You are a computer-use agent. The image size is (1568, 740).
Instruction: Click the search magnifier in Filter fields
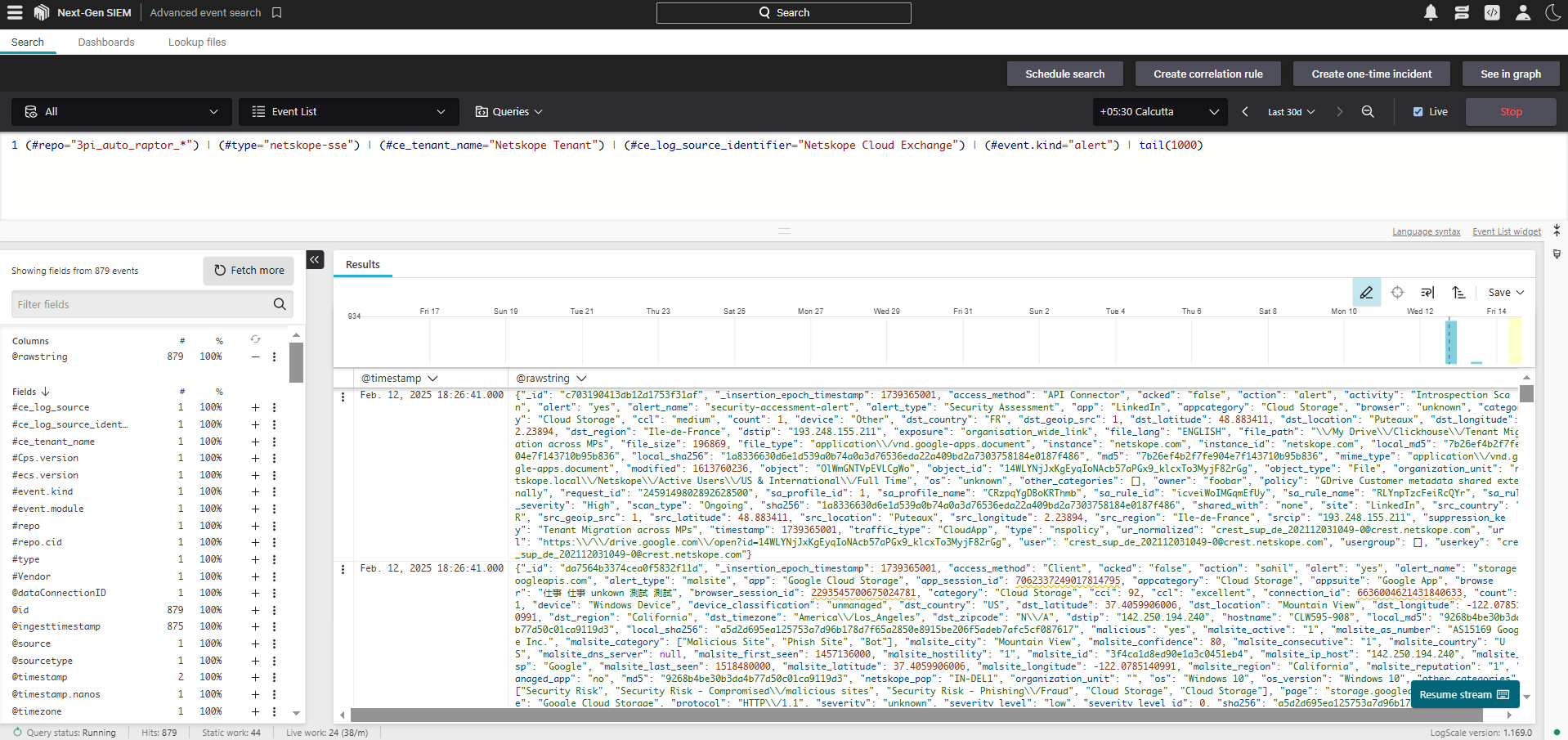(280, 304)
